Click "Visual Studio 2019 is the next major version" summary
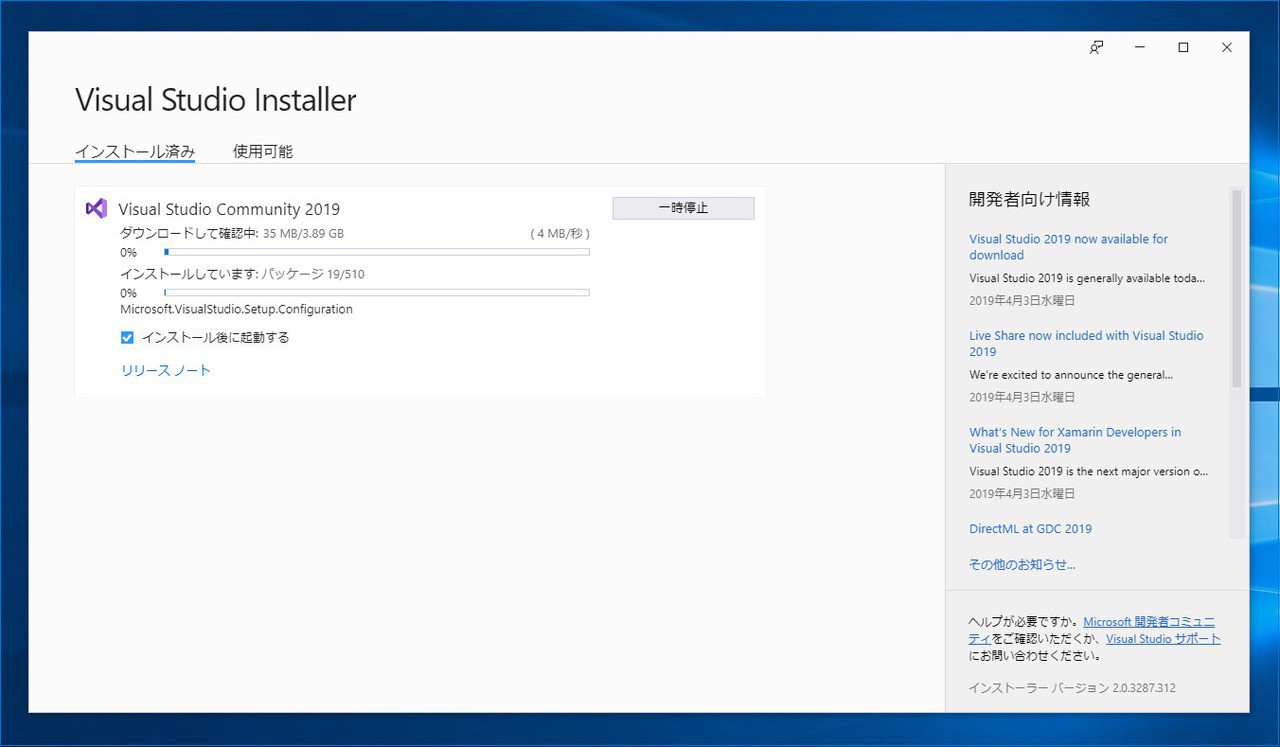Viewport: 1280px width, 747px height. [x=1088, y=472]
